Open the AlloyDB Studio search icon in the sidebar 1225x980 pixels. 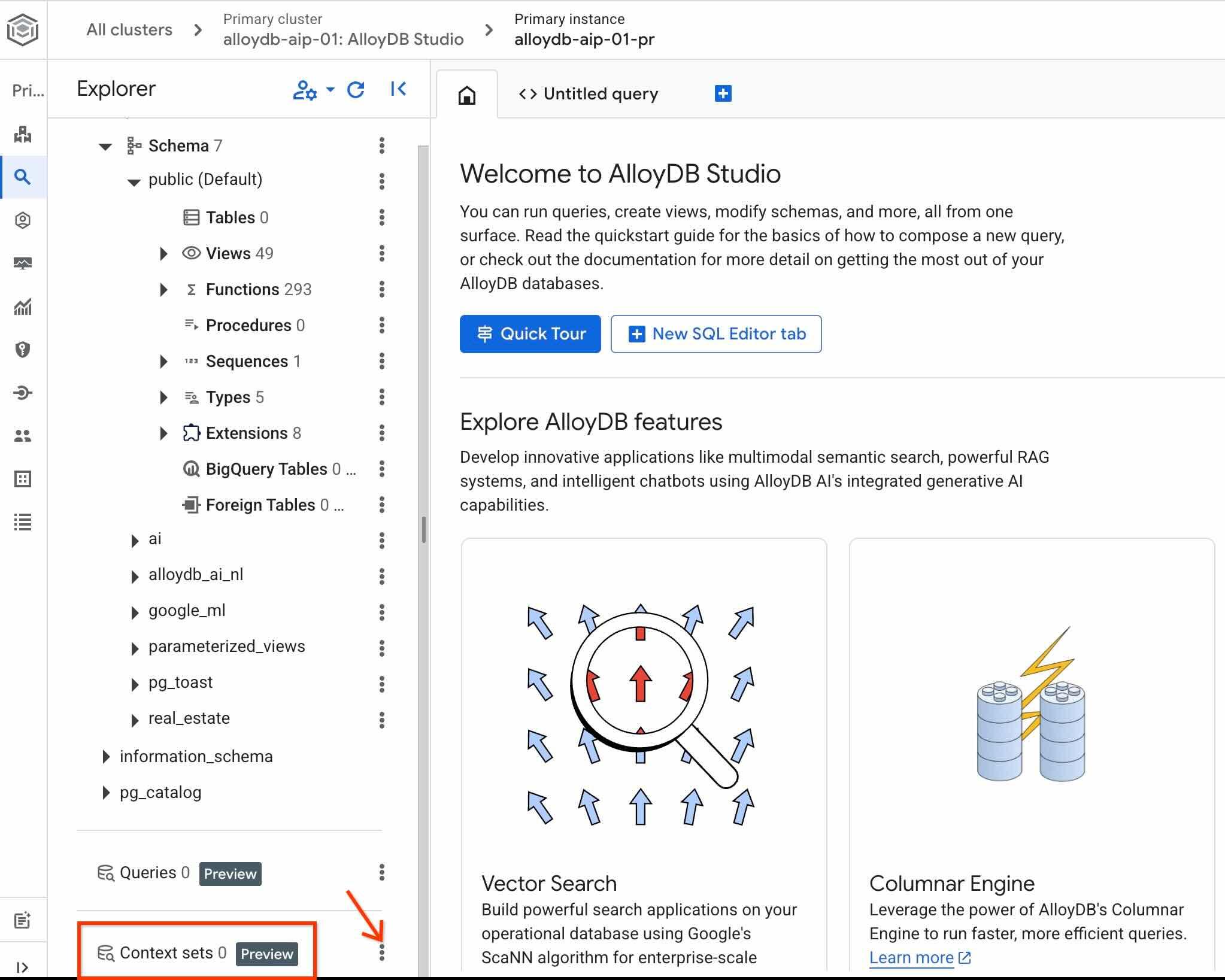point(23,177)
